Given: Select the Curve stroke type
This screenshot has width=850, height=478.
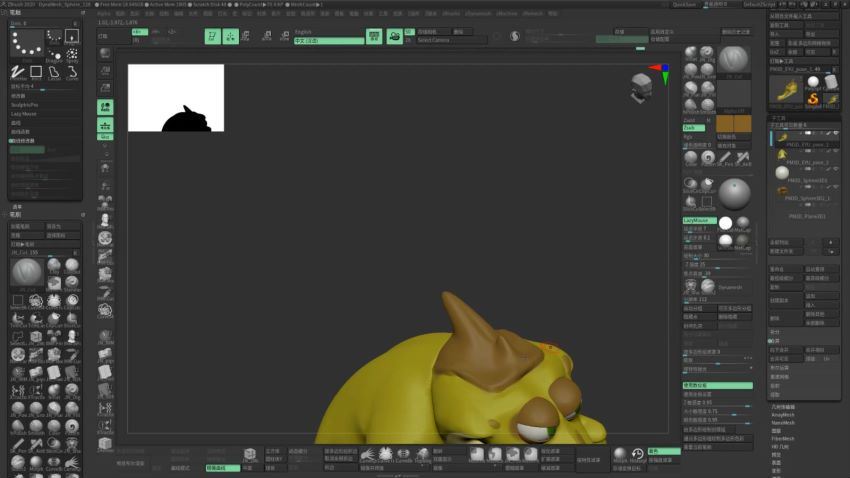Looking at the screenshot, I should [x=72, y=72].
